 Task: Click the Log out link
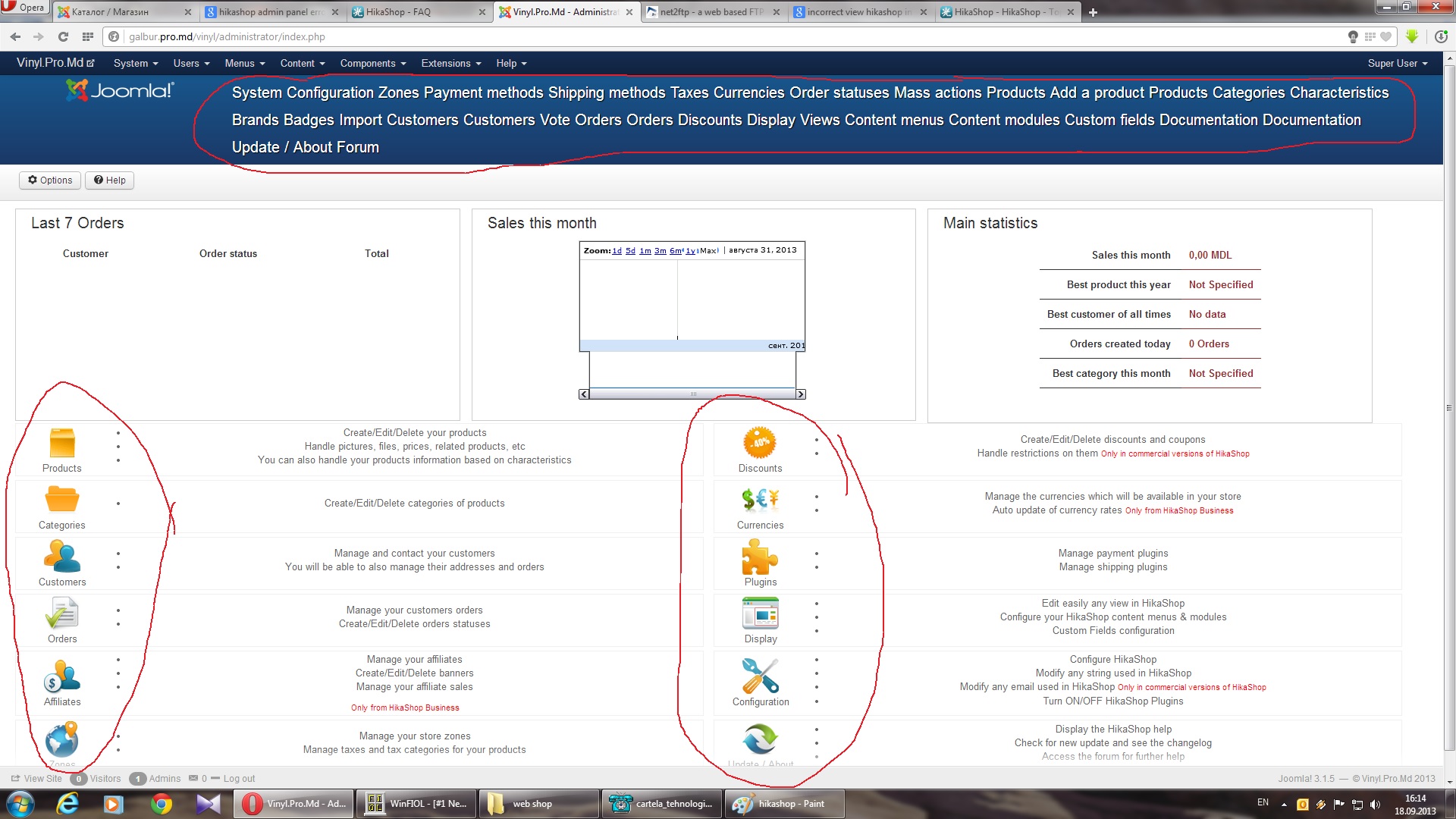239,779
